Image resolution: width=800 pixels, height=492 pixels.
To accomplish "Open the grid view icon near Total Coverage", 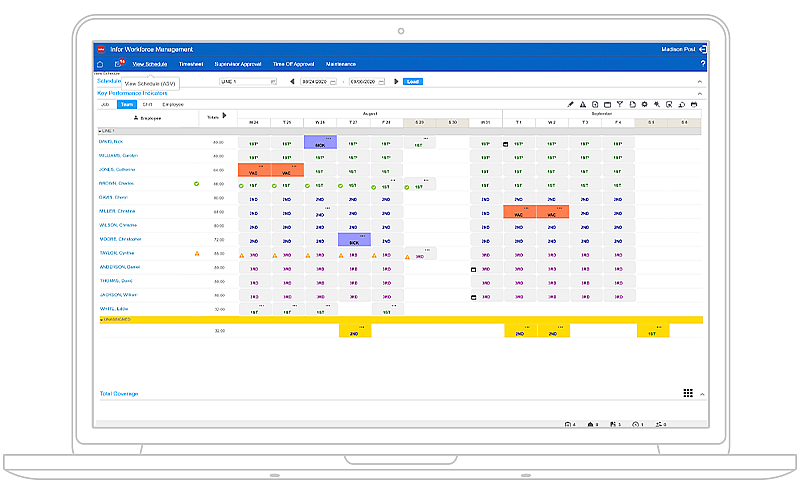I will [x=688, y=394].
